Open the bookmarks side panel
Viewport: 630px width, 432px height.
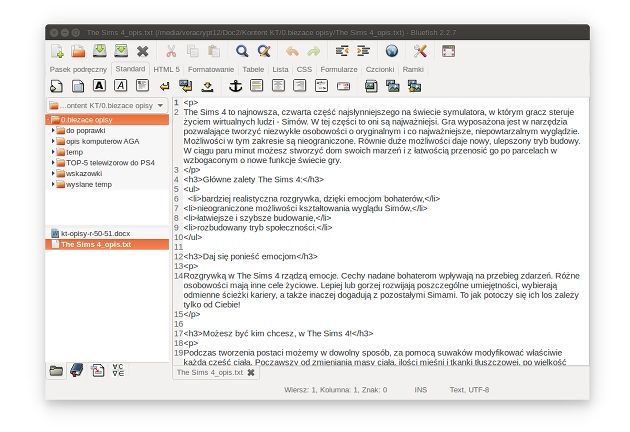point(76,370)
